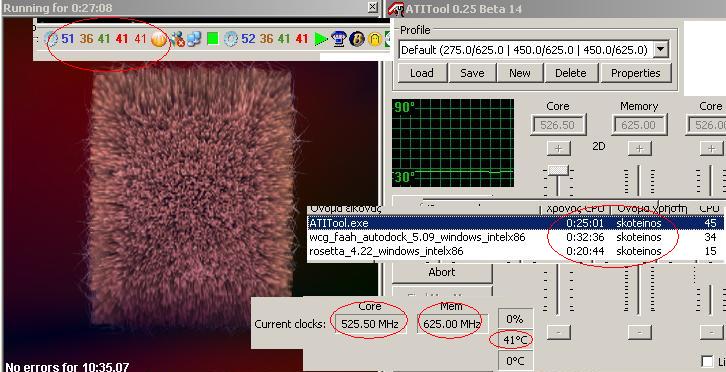Click the green play triangle tray icon
This screenshot has height=372, width=726.
click(x=321, y=39)
